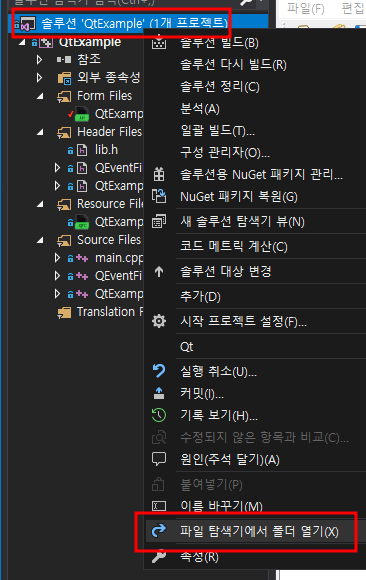Click the annotate speech-bubble icon
This screenshot has height=580, width=366.
click(159, 459)
